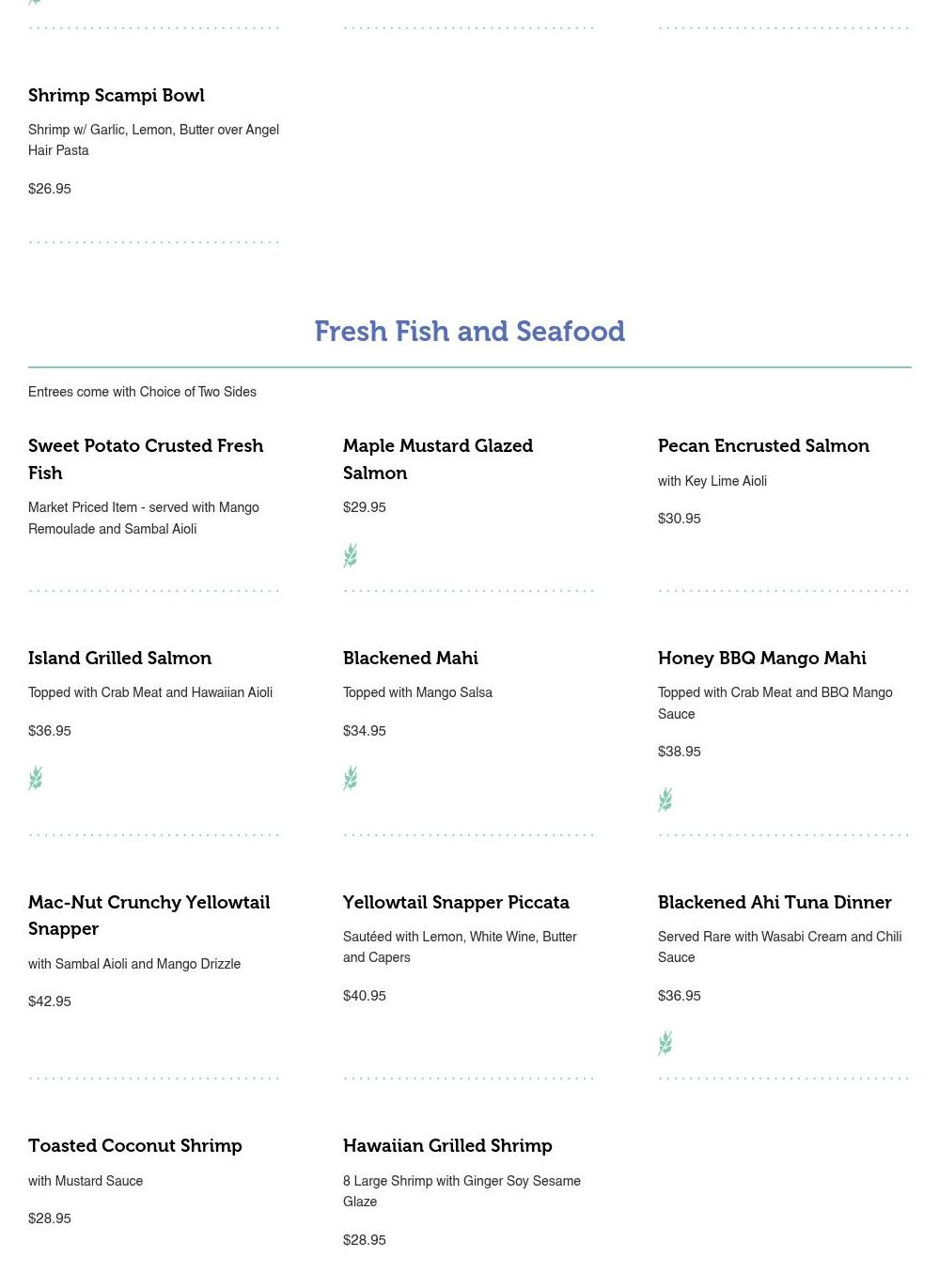This screenshot has width=939, height=1288.
Task: Select the Hawaiian Grilled Shrimp title
Action: [x=447, y=1146]
